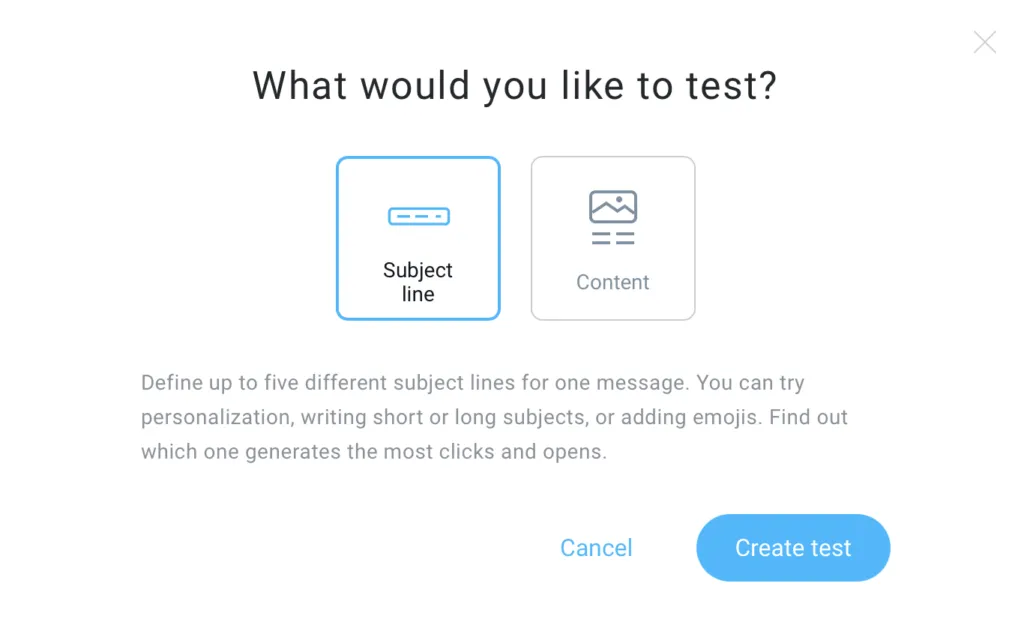1024x640 pixels.
Task: Click the icon inside the highlighted card
Action: point(418,215)
